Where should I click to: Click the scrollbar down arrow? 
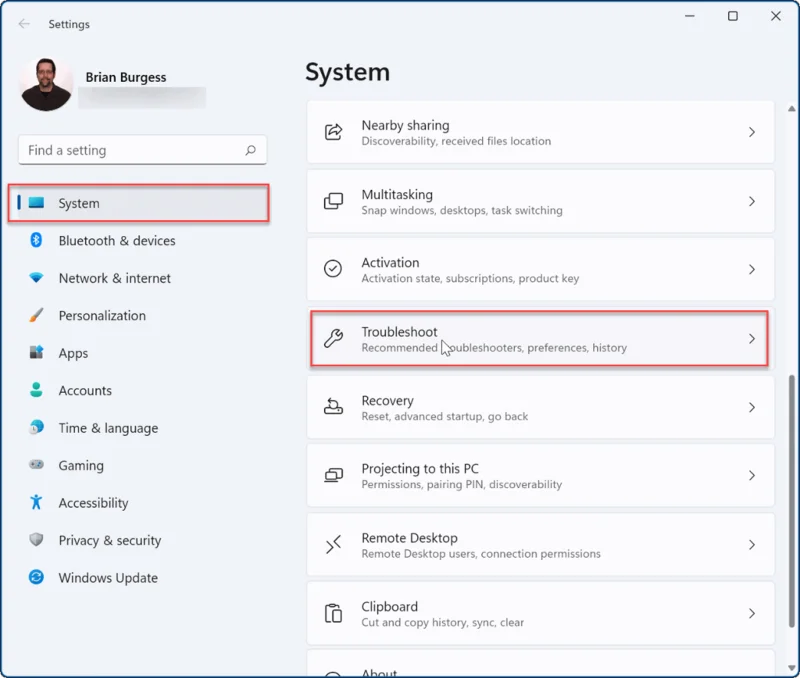pyautogui.click(x=791, y=668)
